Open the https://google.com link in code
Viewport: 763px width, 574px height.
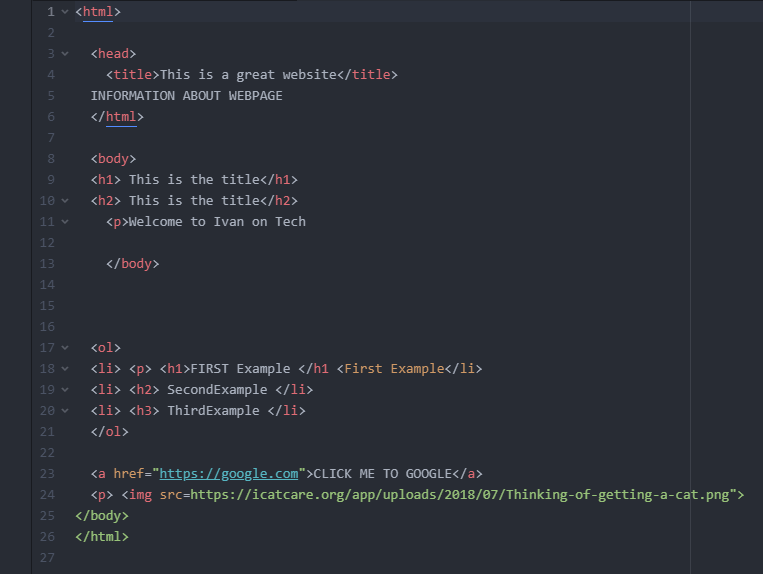(229, 474)
